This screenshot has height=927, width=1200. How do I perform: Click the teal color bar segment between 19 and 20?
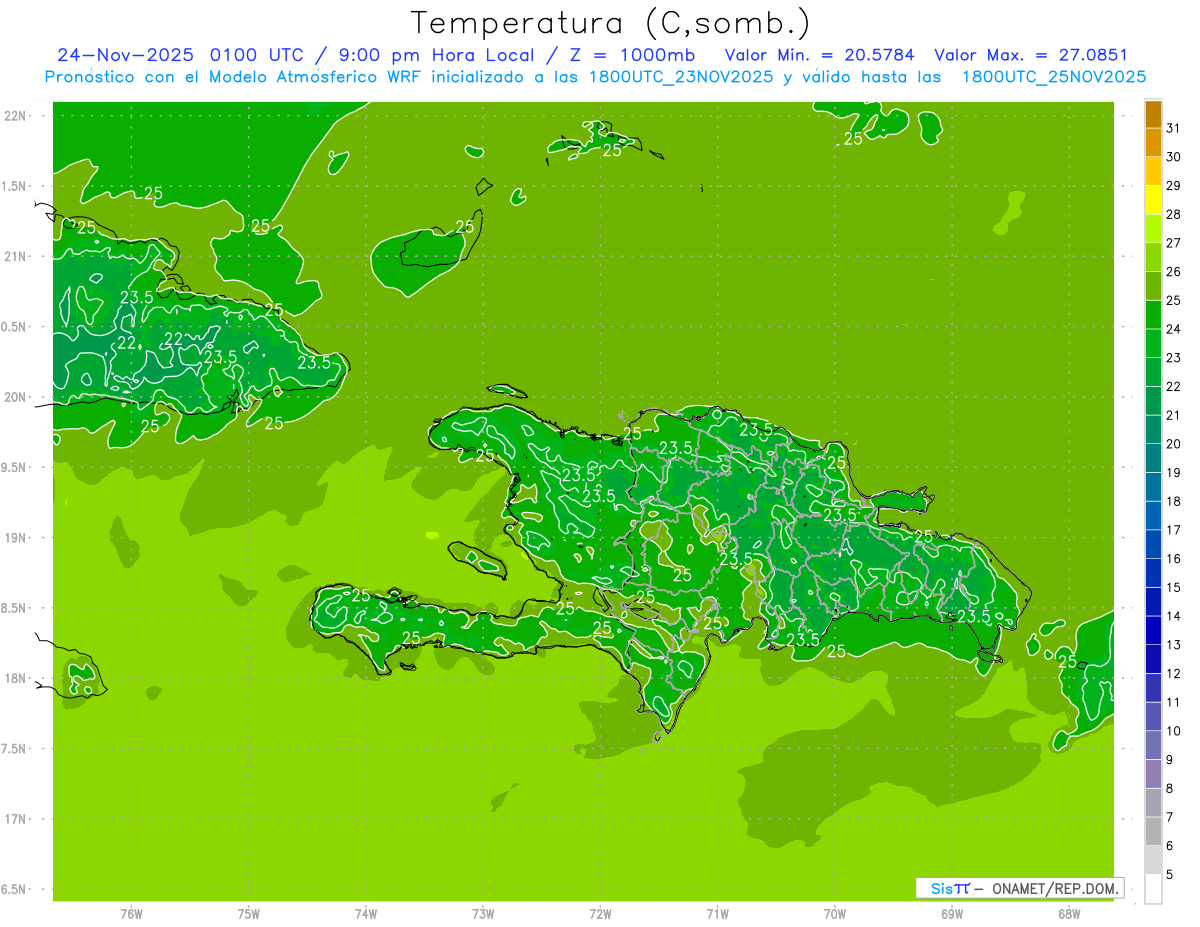coord(1153,458)
